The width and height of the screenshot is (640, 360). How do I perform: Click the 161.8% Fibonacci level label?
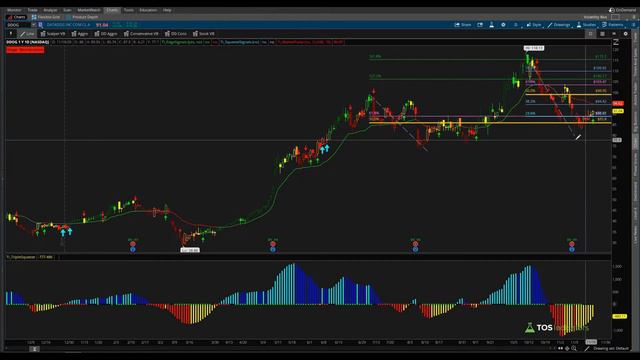[x=376, y=56]
